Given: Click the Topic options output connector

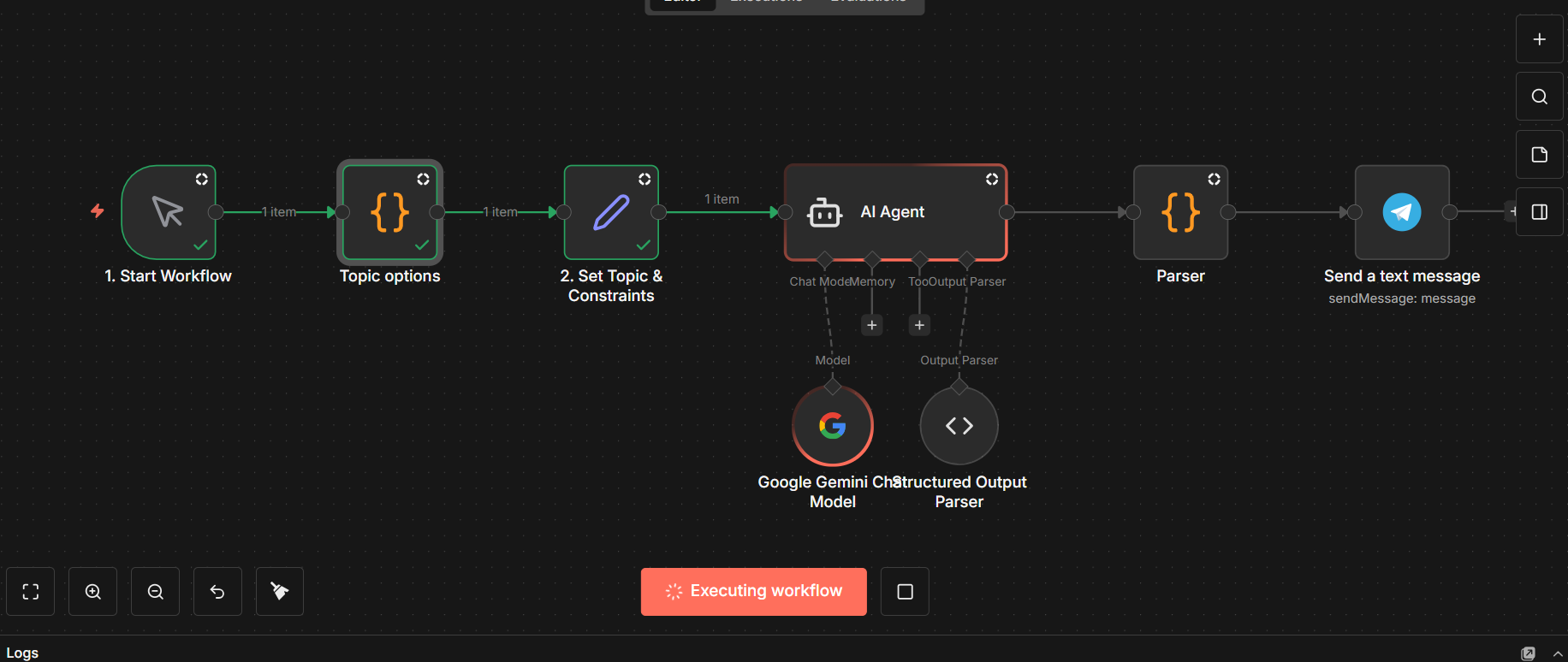Looking at the screenshot, I should point(437,212).
